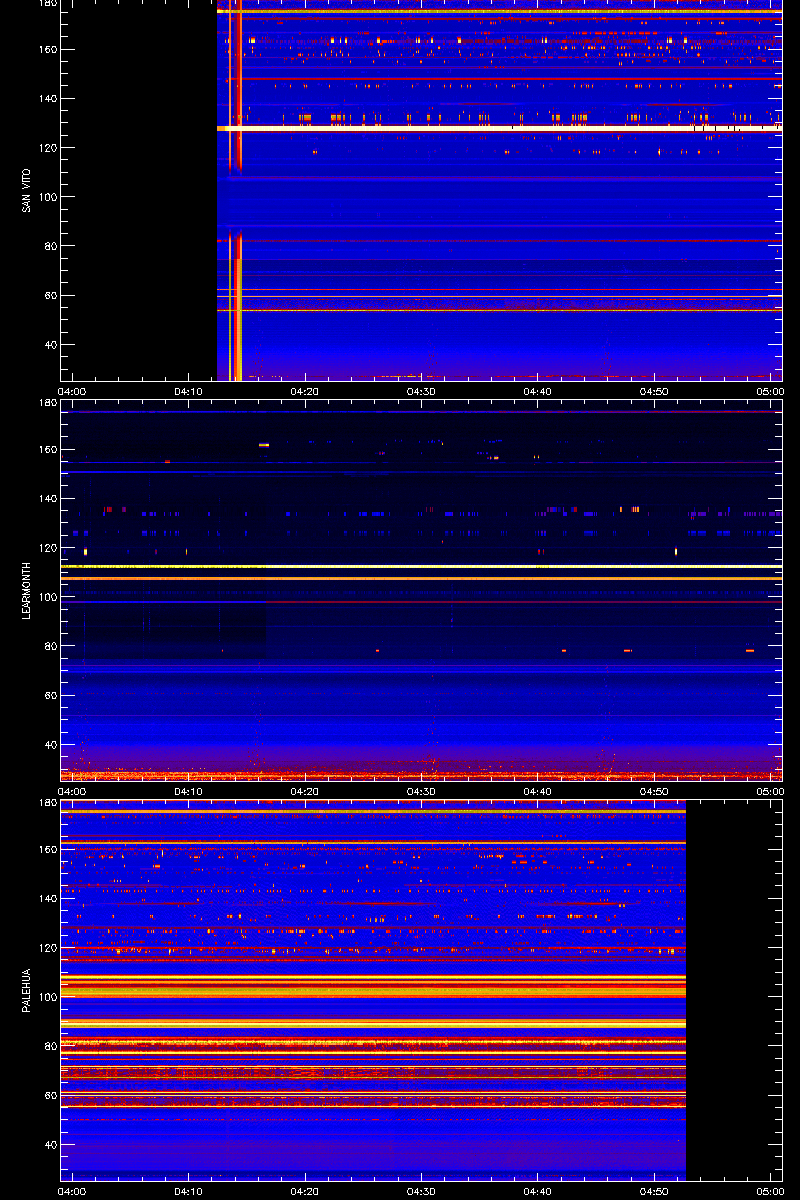Pick the 120 frequency tick of Palehua
This screenshot has height=1200, width=800.
(47, 948)
